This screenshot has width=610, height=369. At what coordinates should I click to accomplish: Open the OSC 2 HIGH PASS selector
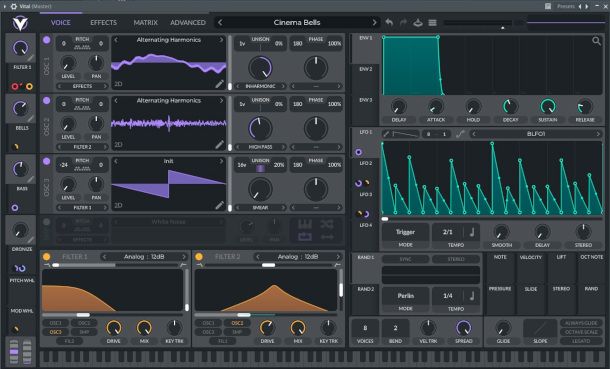(260, 147)
